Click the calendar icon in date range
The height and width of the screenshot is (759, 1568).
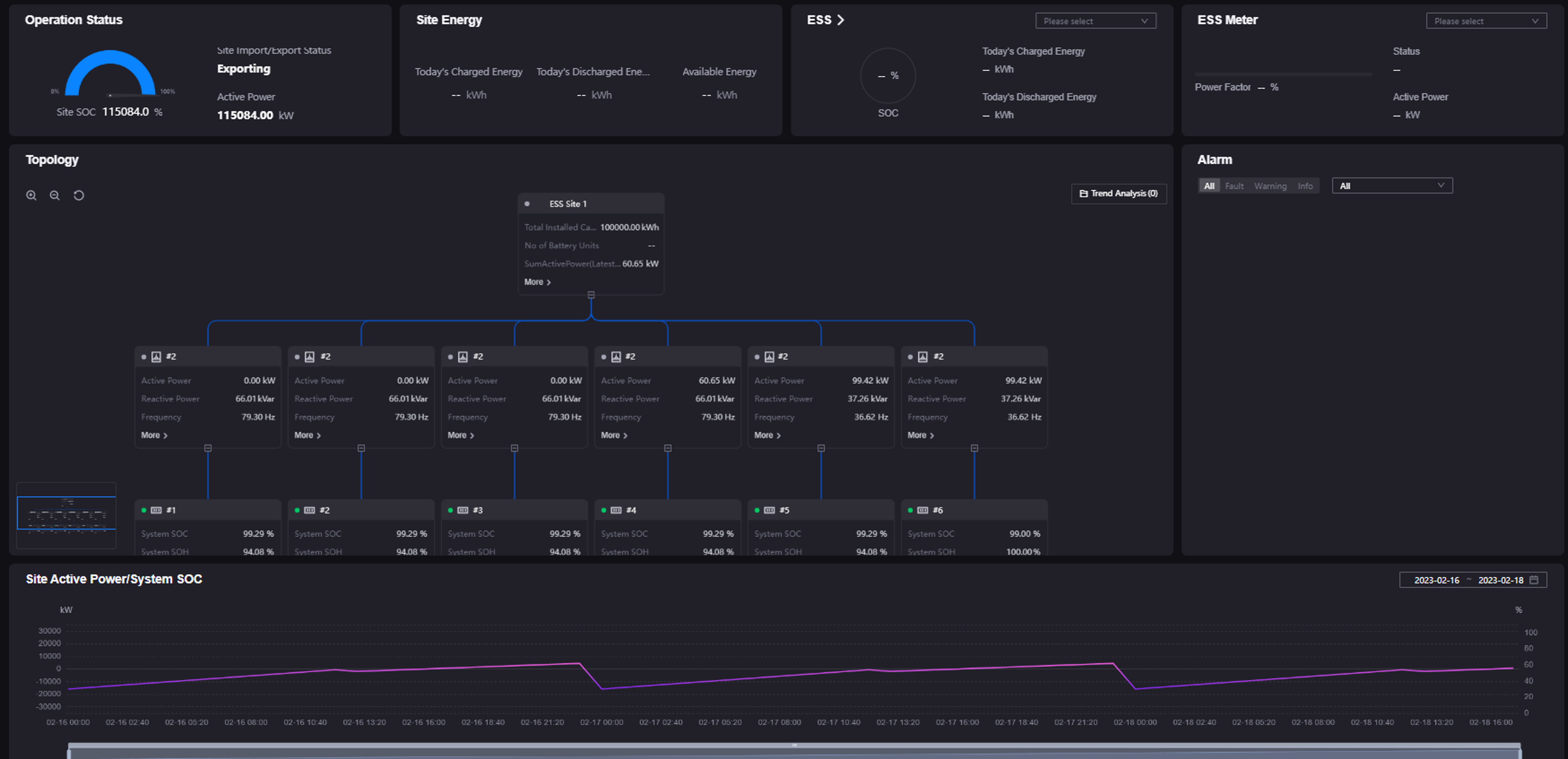tap(1534, 580)
